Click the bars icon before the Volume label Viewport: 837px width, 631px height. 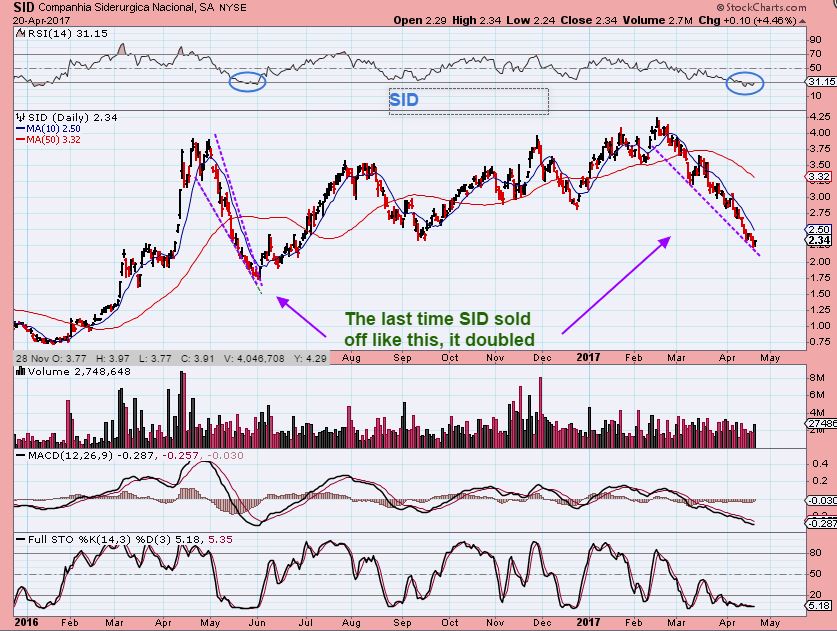[21, 372]
